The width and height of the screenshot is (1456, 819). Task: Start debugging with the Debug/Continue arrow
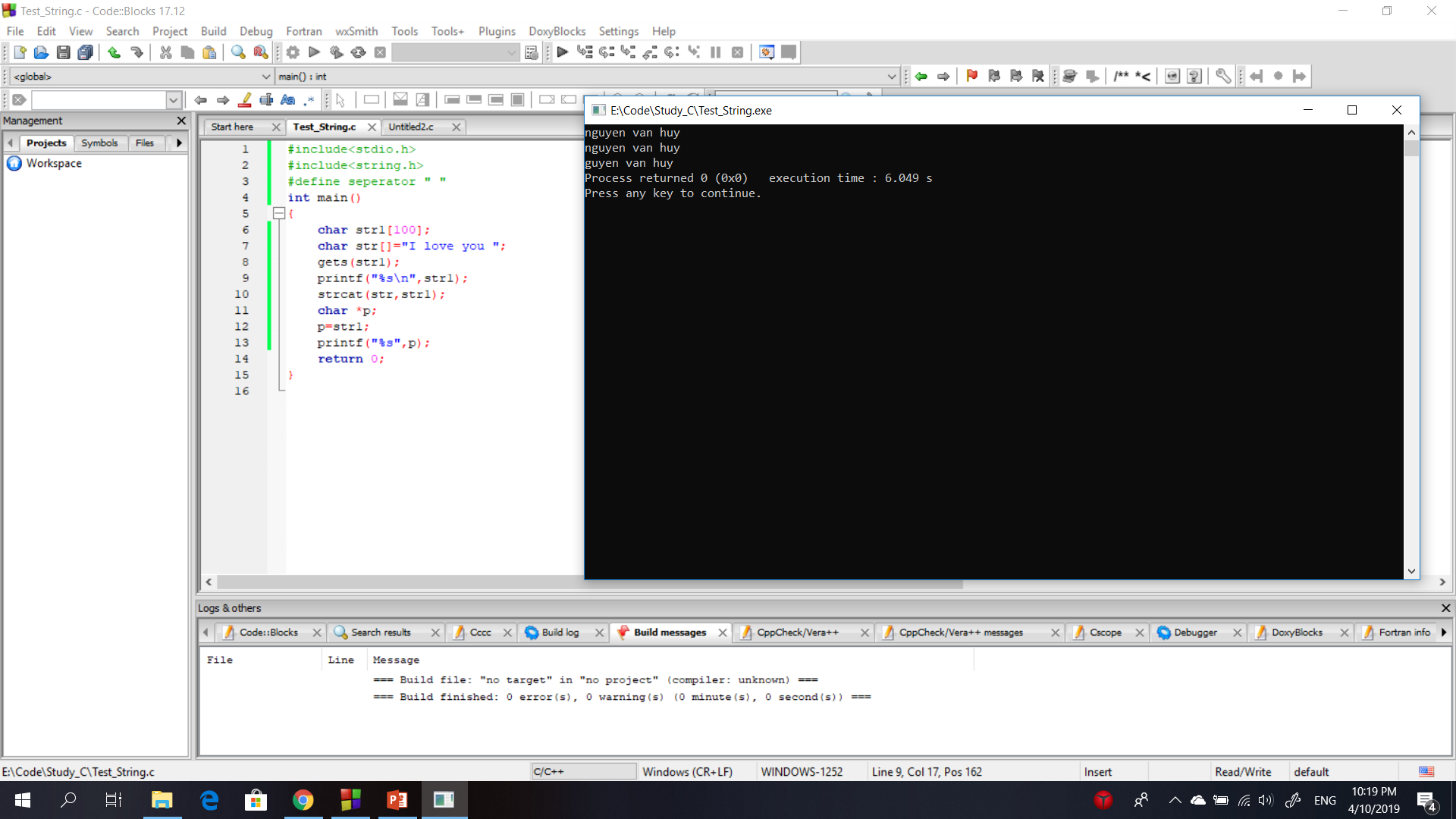click(x=562, y=52)
